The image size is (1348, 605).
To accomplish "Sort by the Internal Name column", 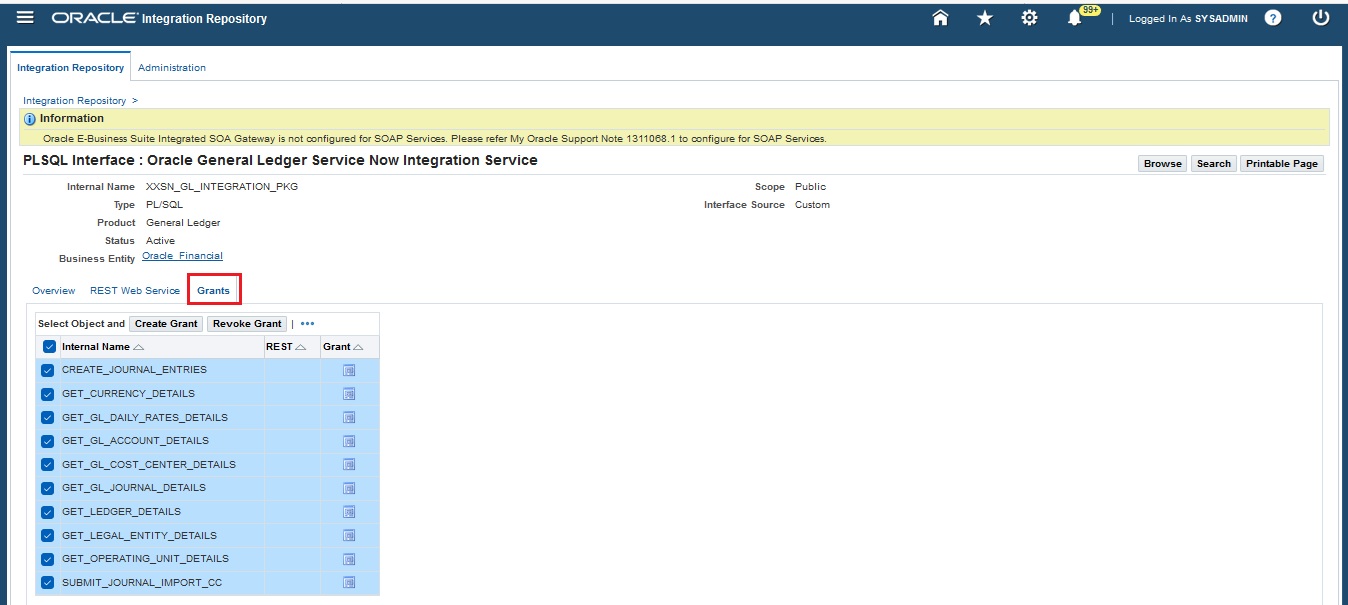I will (102, 347).
